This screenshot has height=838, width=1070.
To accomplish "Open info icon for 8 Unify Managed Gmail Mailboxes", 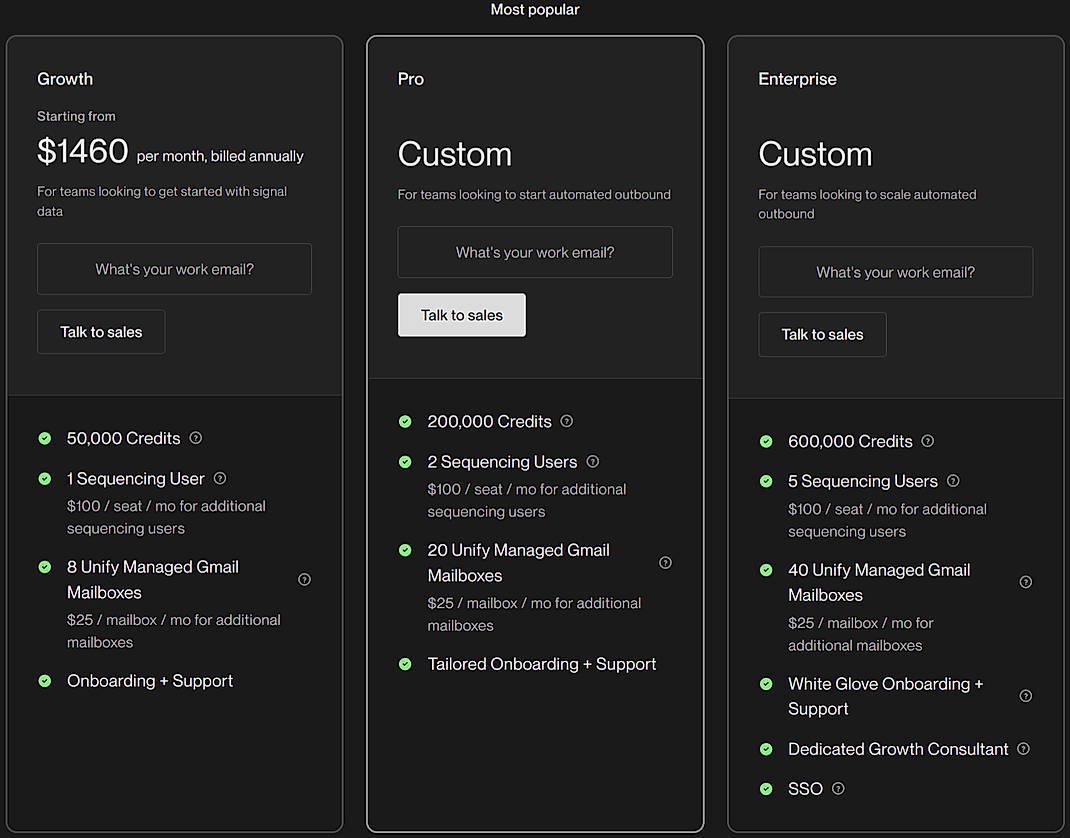I will 304,579.
